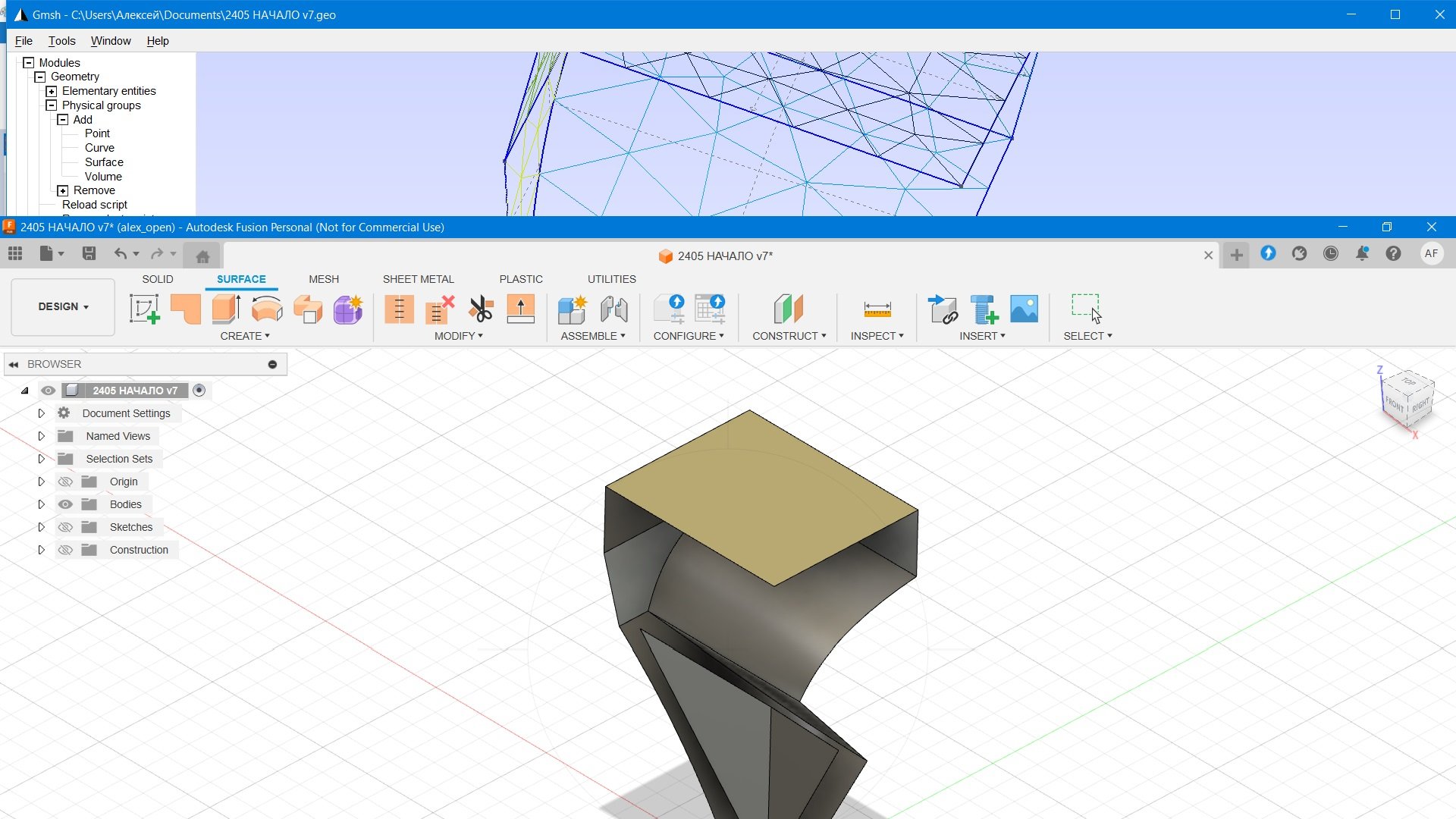
Task: Click the Insert Derive icon
Action: pyautogui.click(x=943, y=309)
